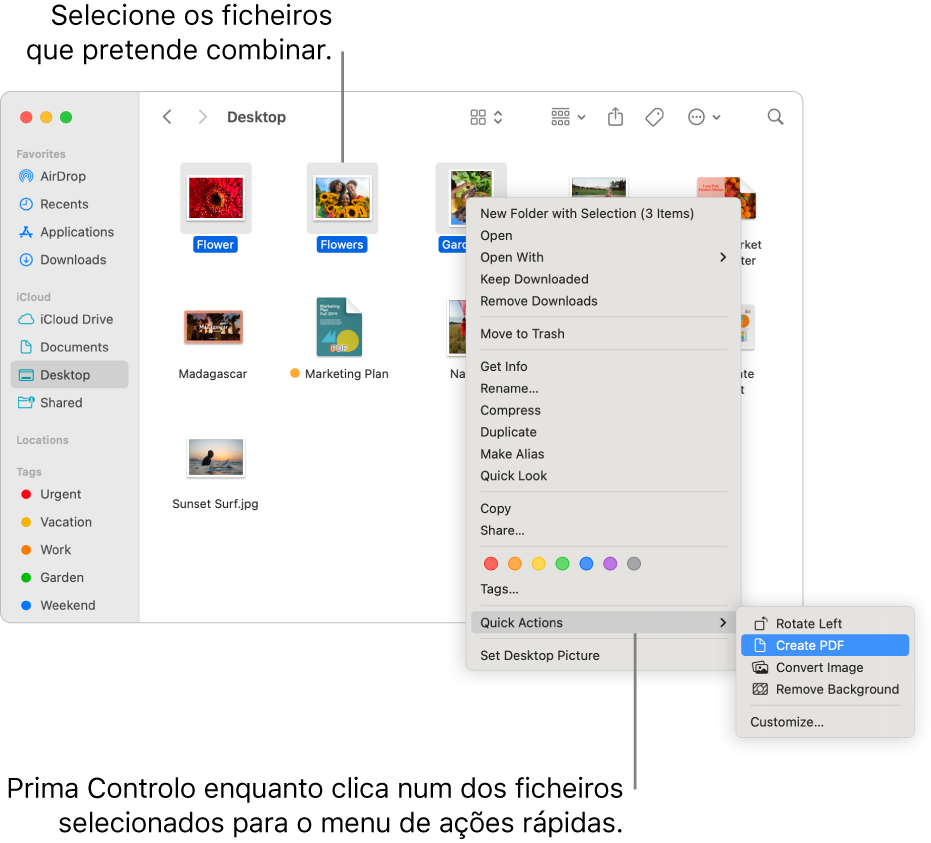Choose New Folder with Selection (3 Items)
This screenshot has height=843, width=931.
click(x=603, y=214)
